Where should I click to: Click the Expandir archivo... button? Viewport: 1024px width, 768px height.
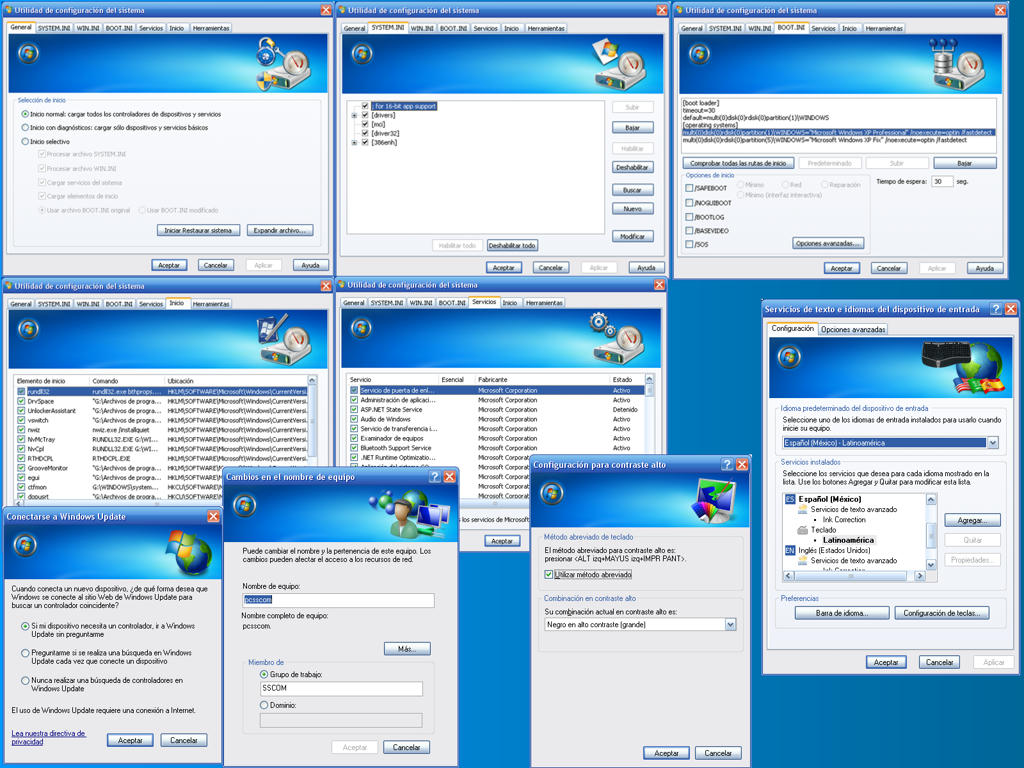280,231
